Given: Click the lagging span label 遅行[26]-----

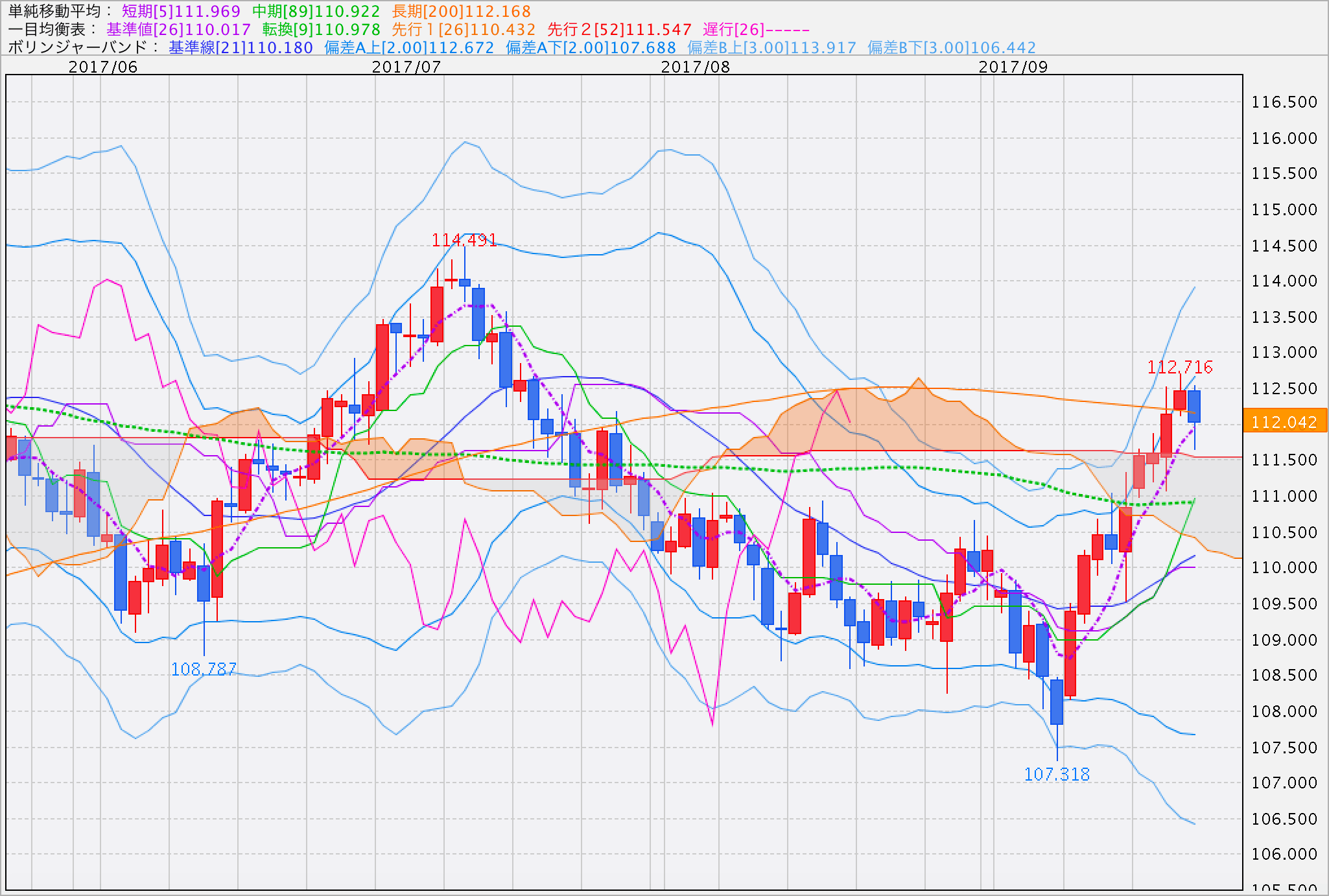Looking at the screenshot, I should 756,30.
